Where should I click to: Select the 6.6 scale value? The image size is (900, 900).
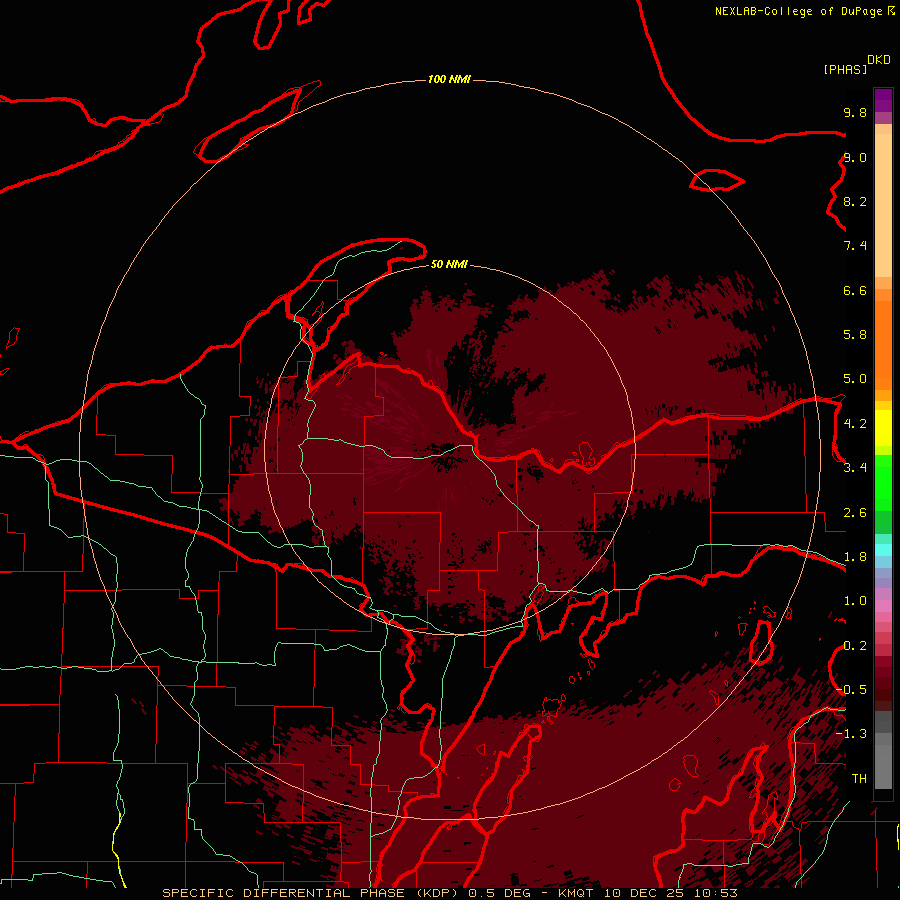[x=855, y=290]
